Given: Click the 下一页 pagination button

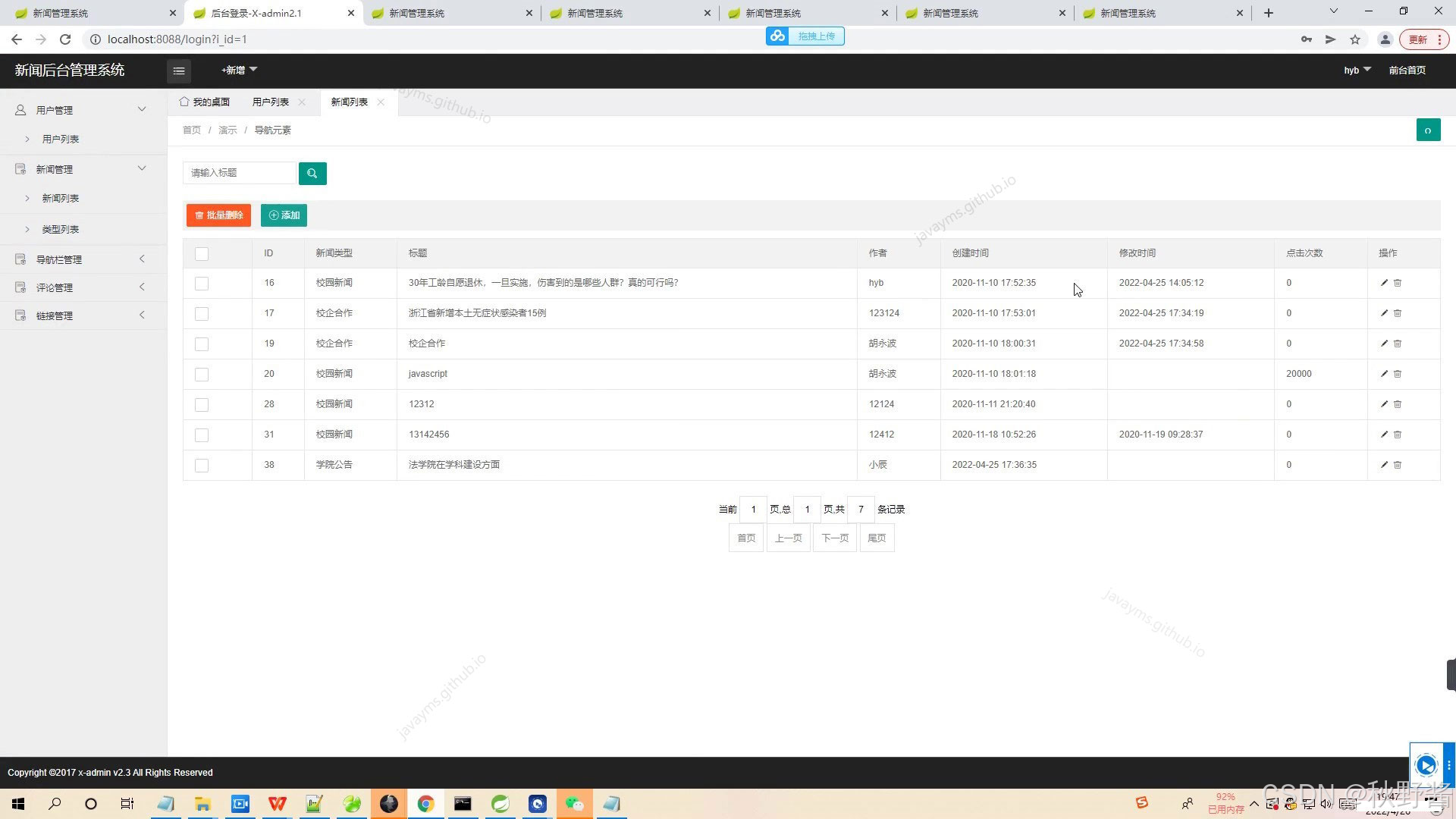Looking at the screenshot, I should [834, 538].
